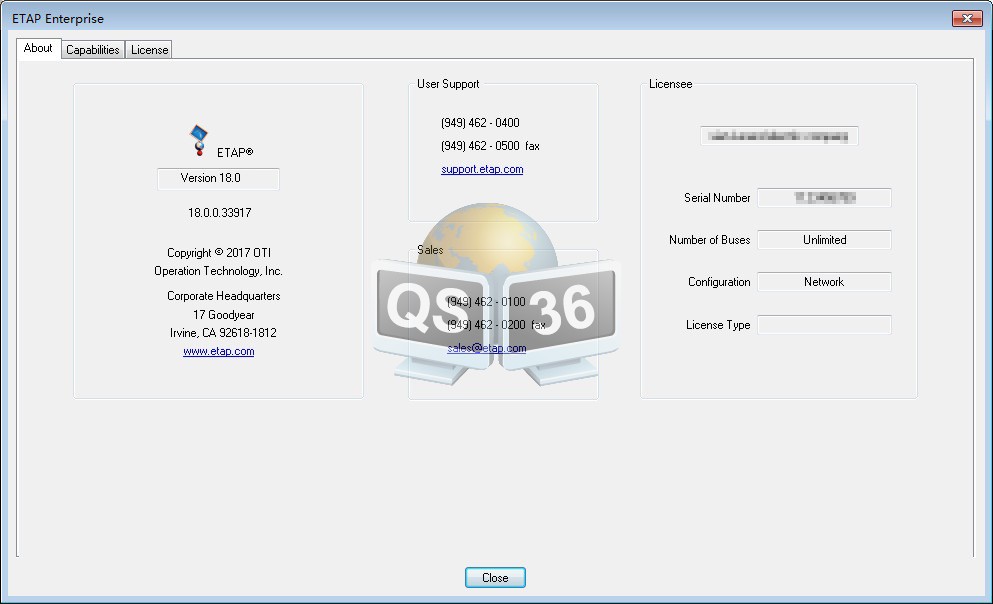Click Operation Technology, Inc. text

[x=218, y=271]
